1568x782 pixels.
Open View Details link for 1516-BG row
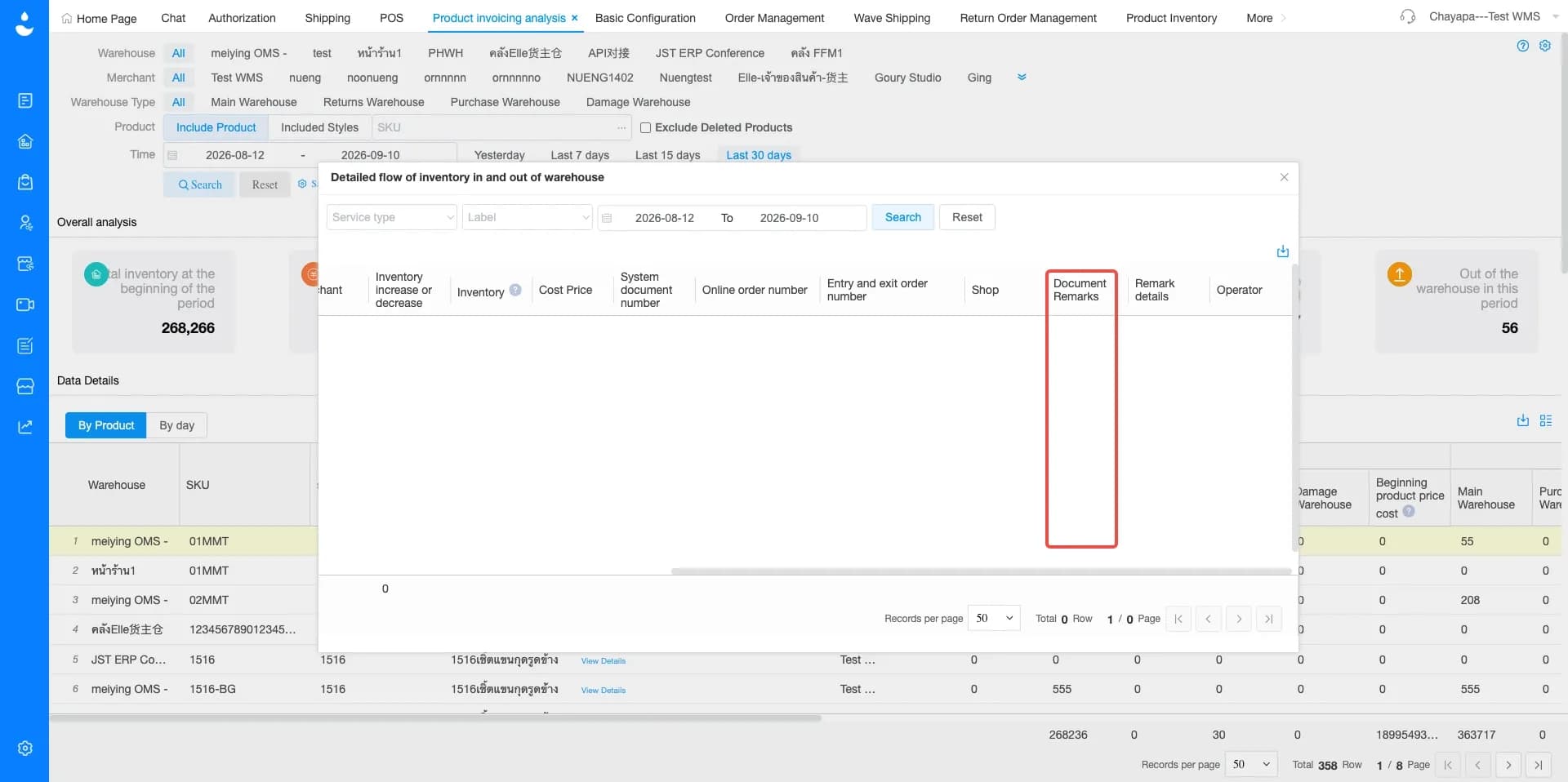[603, 690]
